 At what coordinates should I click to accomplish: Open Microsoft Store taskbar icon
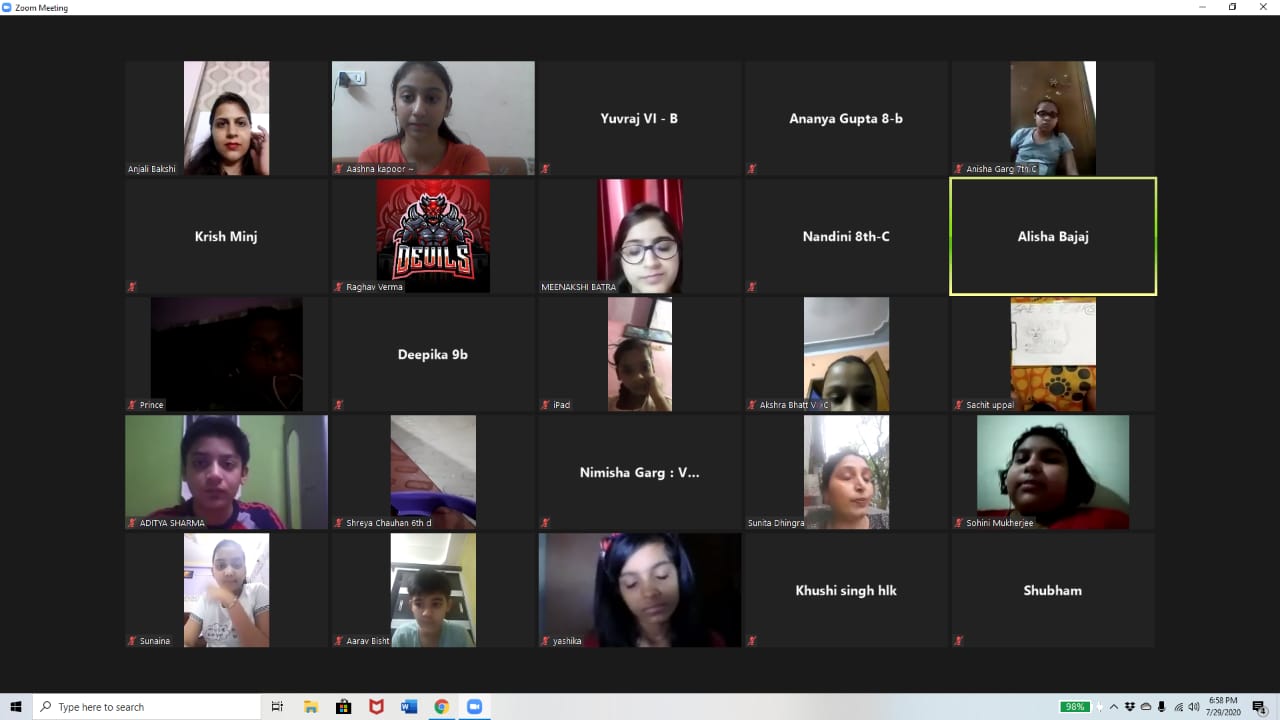coord(343,707)
